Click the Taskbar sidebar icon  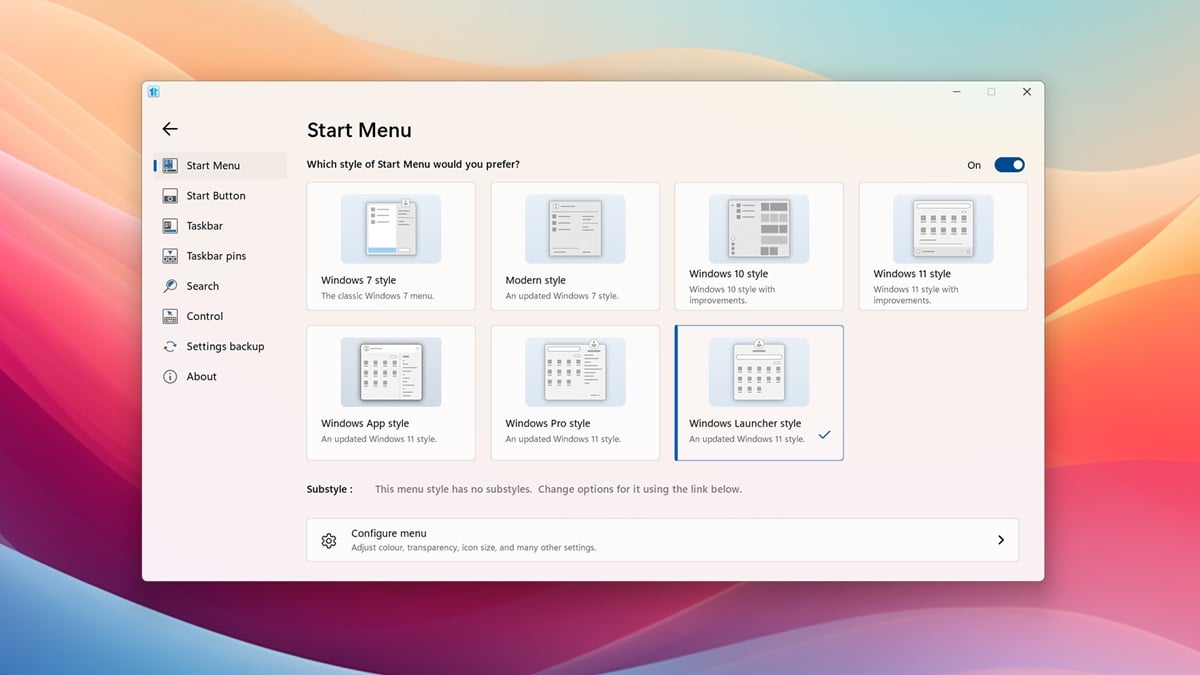169,226
